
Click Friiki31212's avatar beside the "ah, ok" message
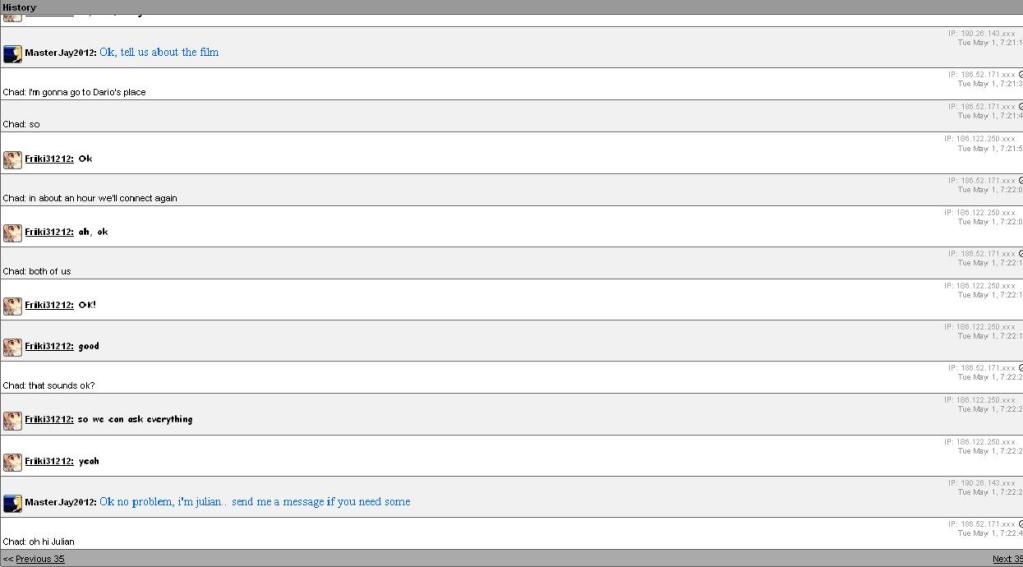click(x=12, y=233)
